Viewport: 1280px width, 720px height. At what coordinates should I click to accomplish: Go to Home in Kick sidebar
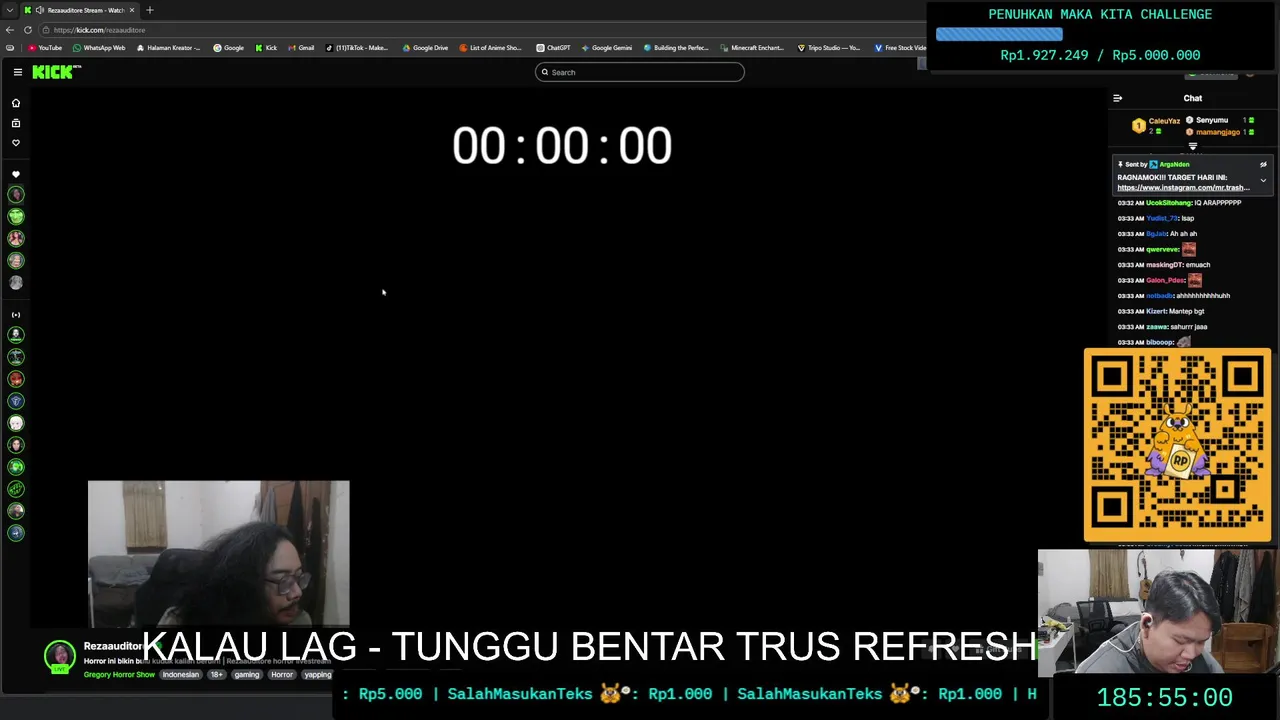coord(16,103)
